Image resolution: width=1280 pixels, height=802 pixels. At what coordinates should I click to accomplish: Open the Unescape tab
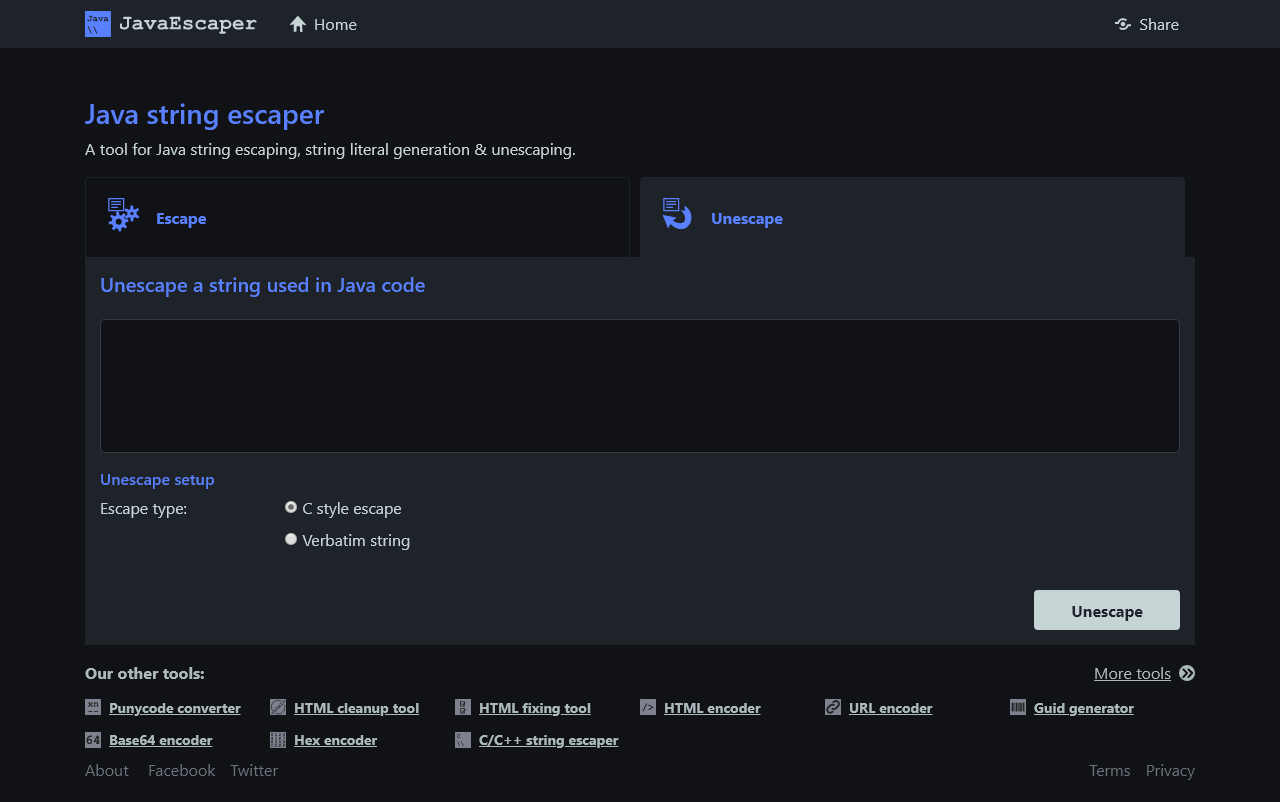[x=912, y=218]
